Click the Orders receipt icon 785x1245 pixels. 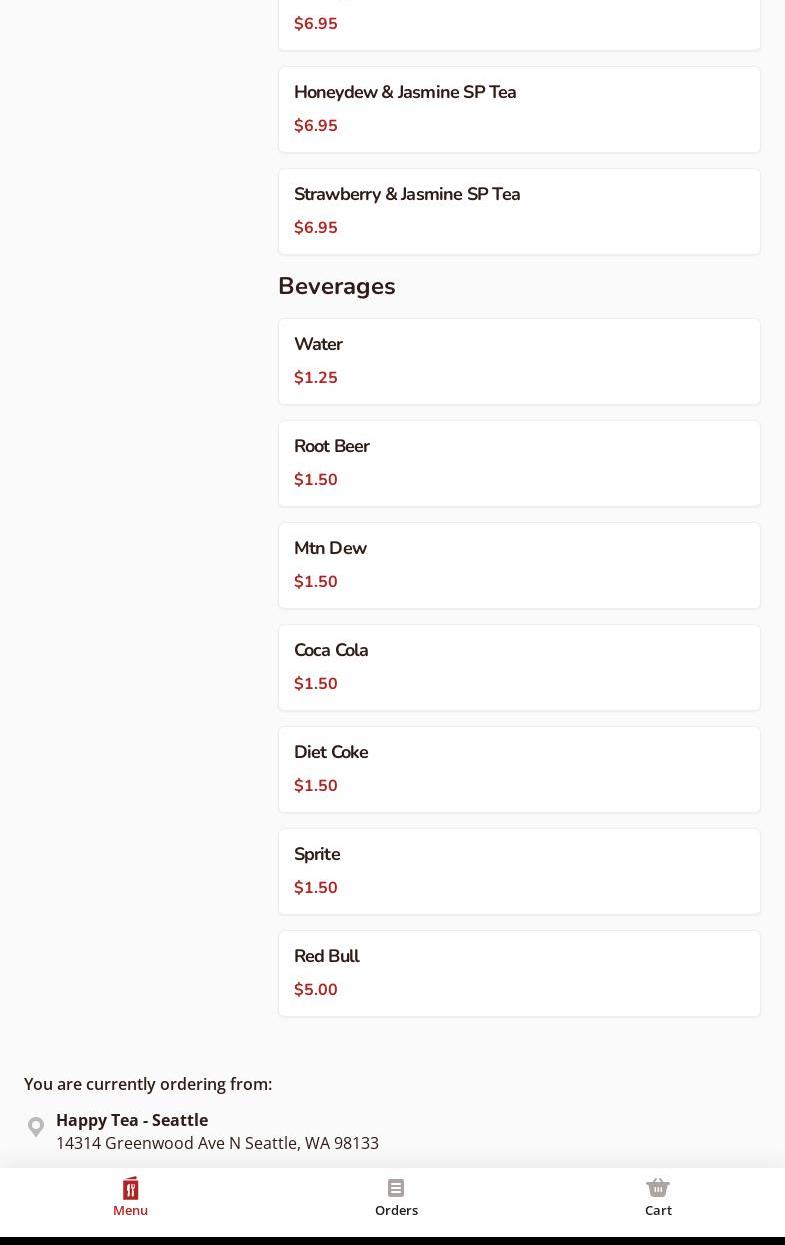(x=396, y=1188)
